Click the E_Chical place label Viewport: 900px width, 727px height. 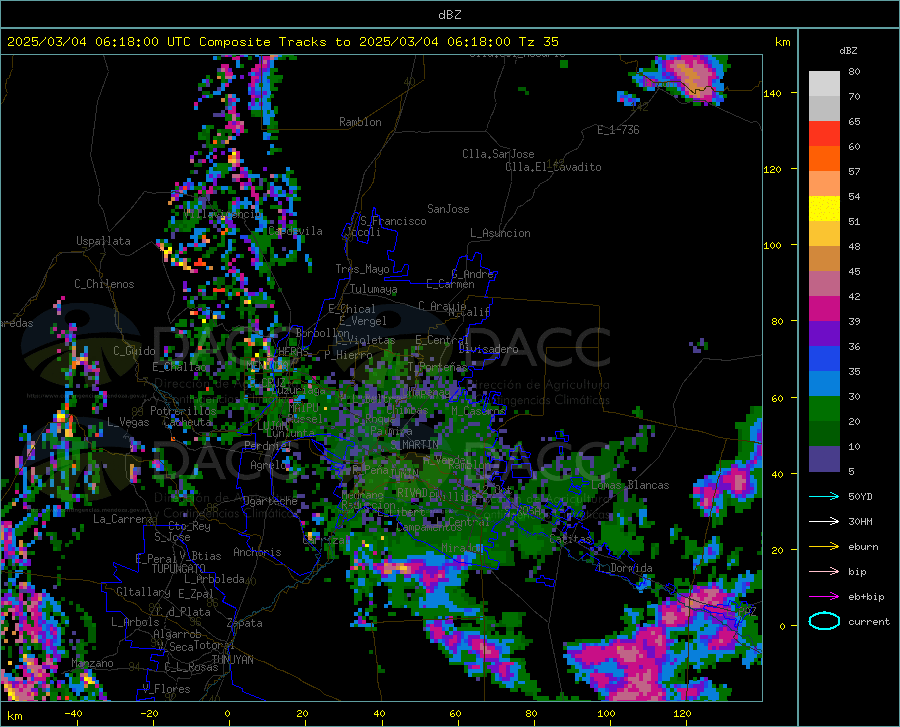coord(352,309)
